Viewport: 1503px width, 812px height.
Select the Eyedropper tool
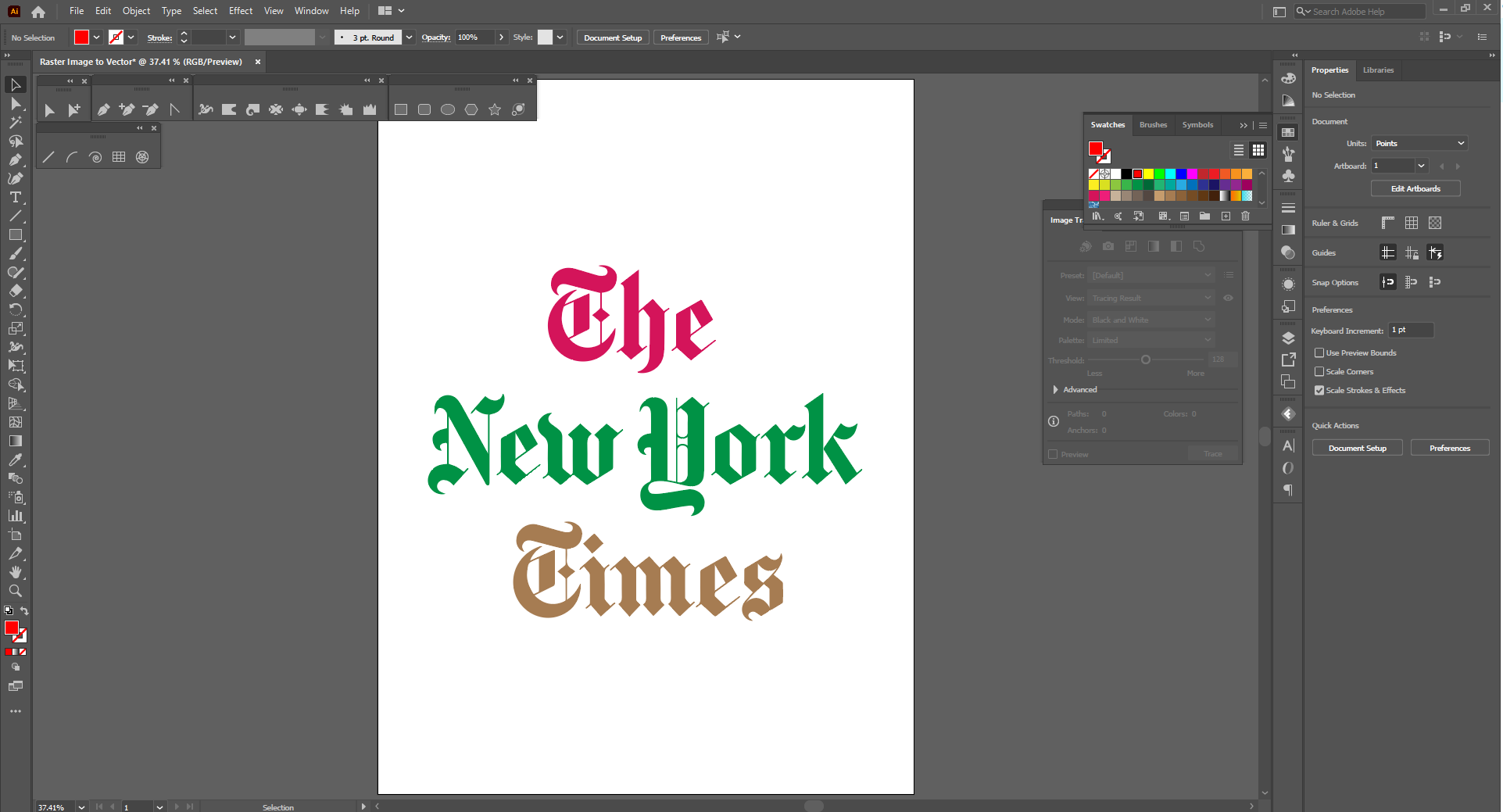click(x=15, y=460)
